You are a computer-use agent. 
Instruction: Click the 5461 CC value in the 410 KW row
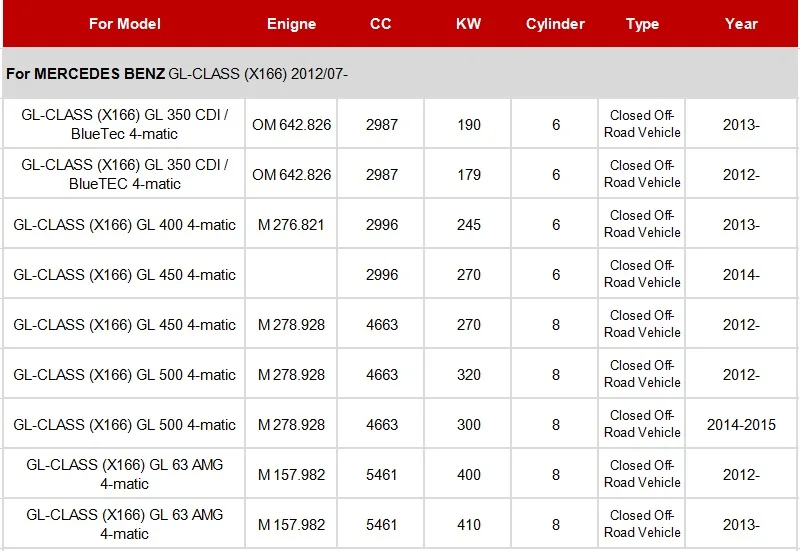coord(382,524)
